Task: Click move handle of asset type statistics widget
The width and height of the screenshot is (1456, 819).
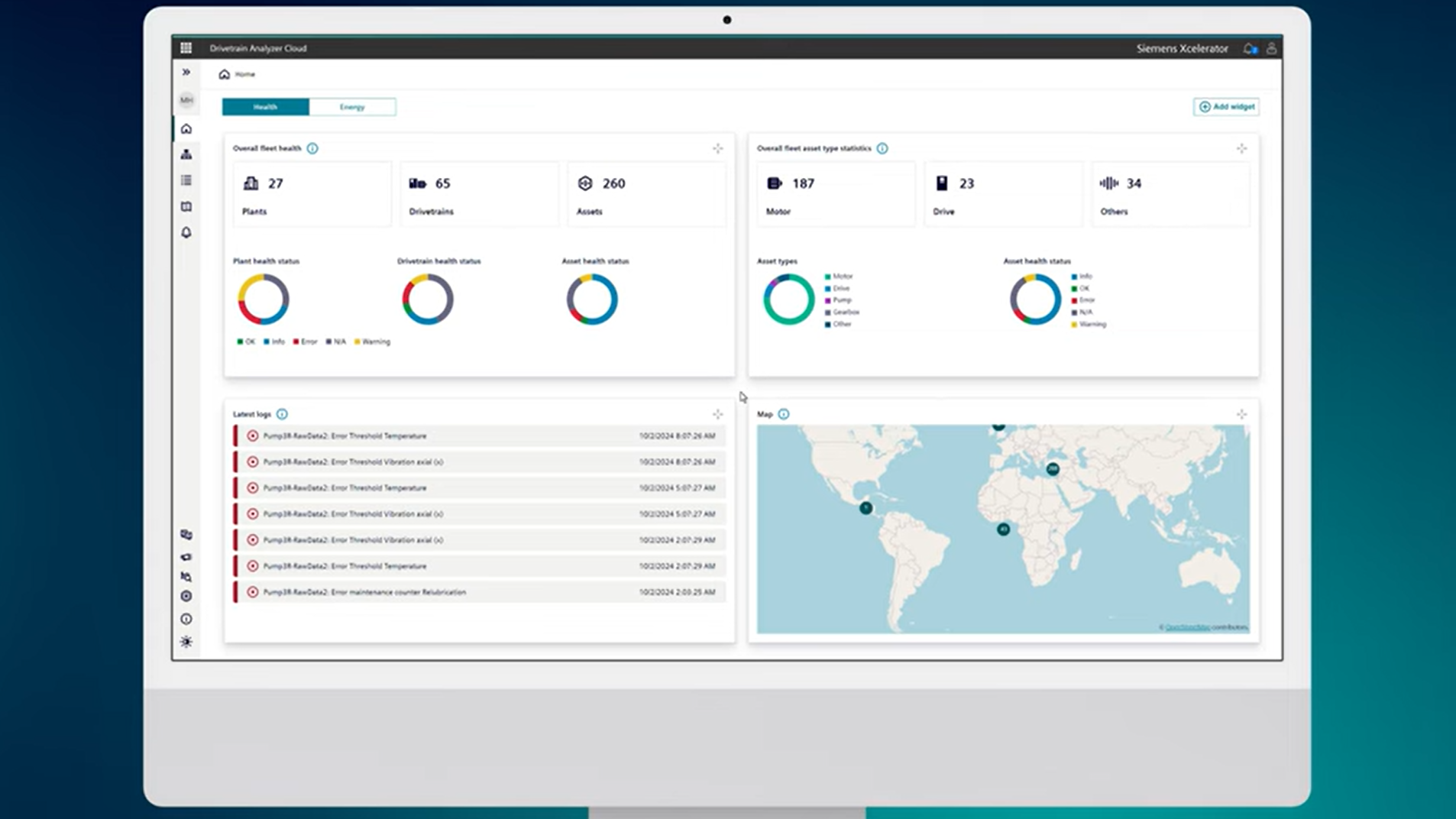Action: (x=1241, y=148)
